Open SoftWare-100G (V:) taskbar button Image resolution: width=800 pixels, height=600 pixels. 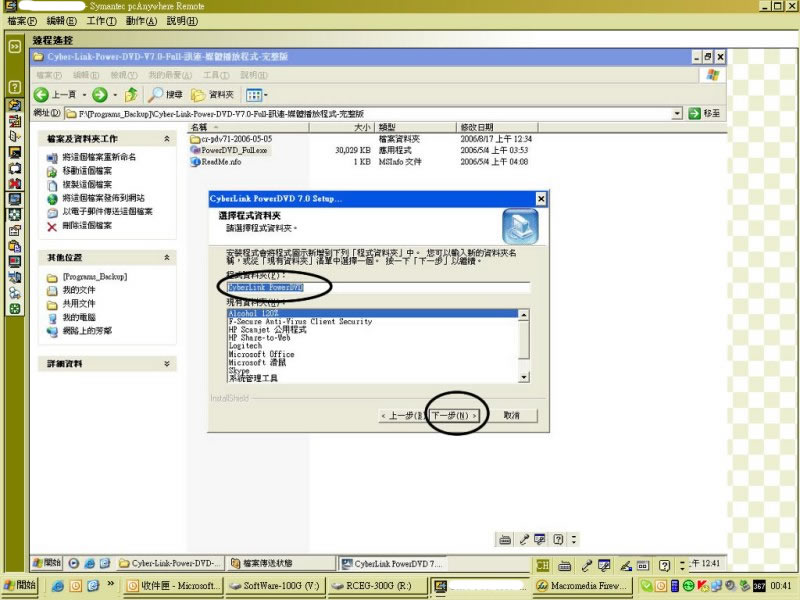point(274,586)
